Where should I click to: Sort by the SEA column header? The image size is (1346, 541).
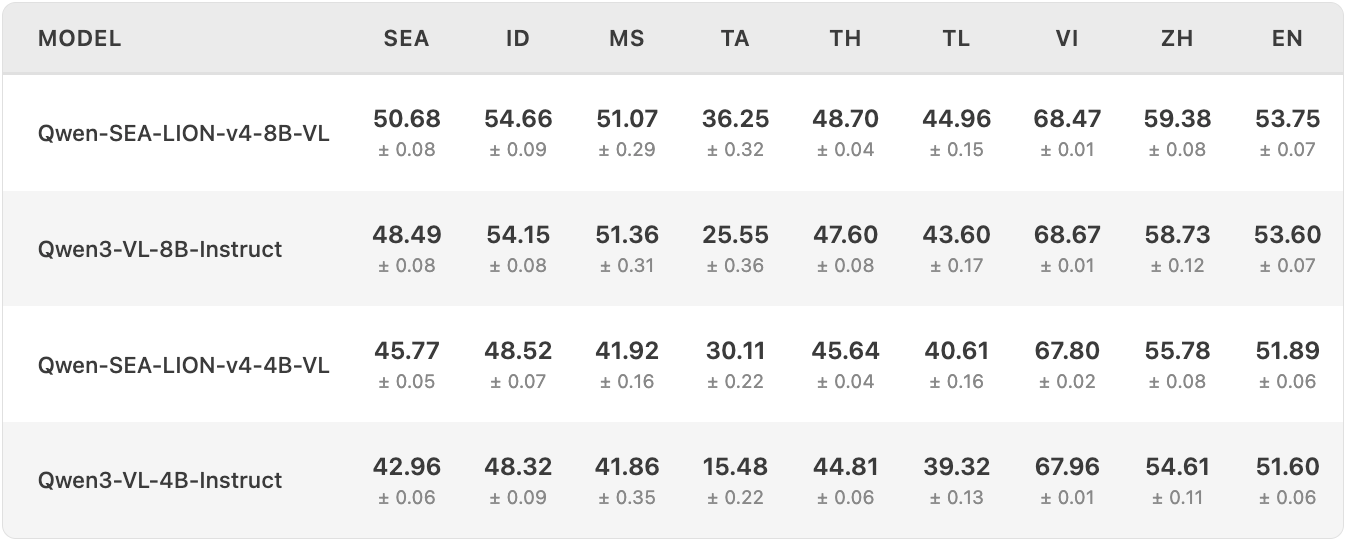(x=406, y=39)
